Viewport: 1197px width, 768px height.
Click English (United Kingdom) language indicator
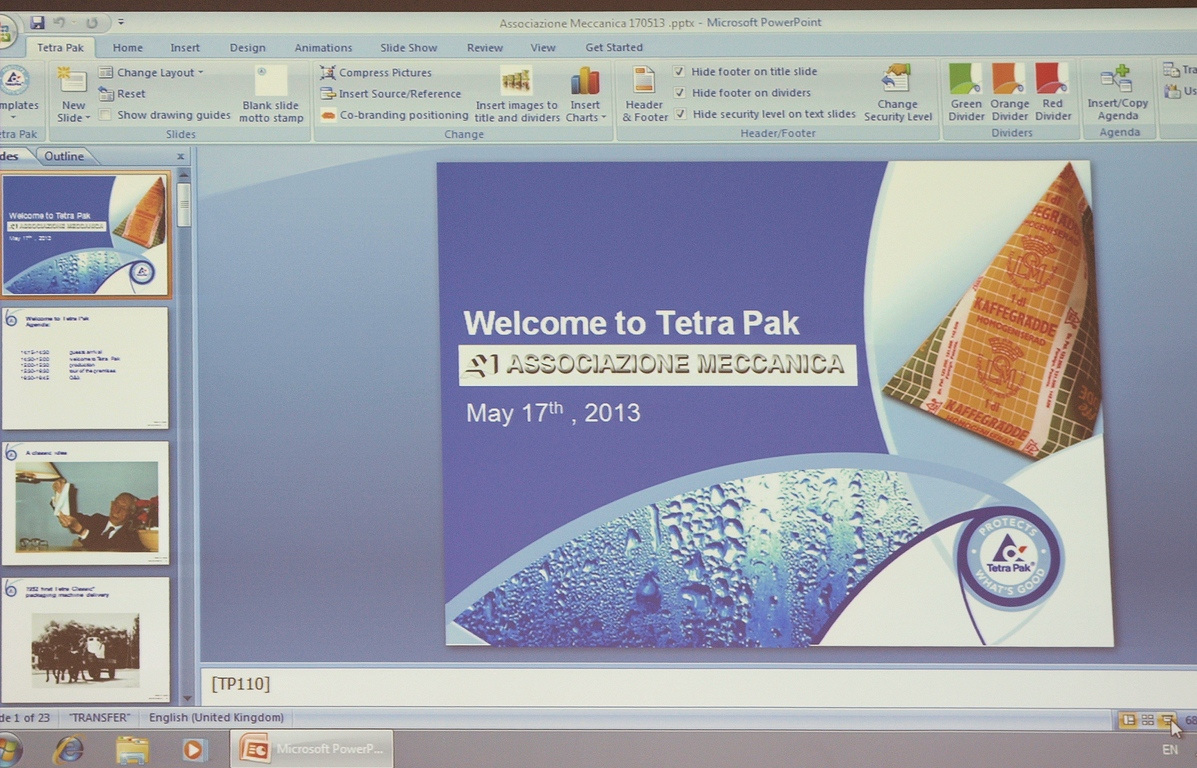click(216, 718)
